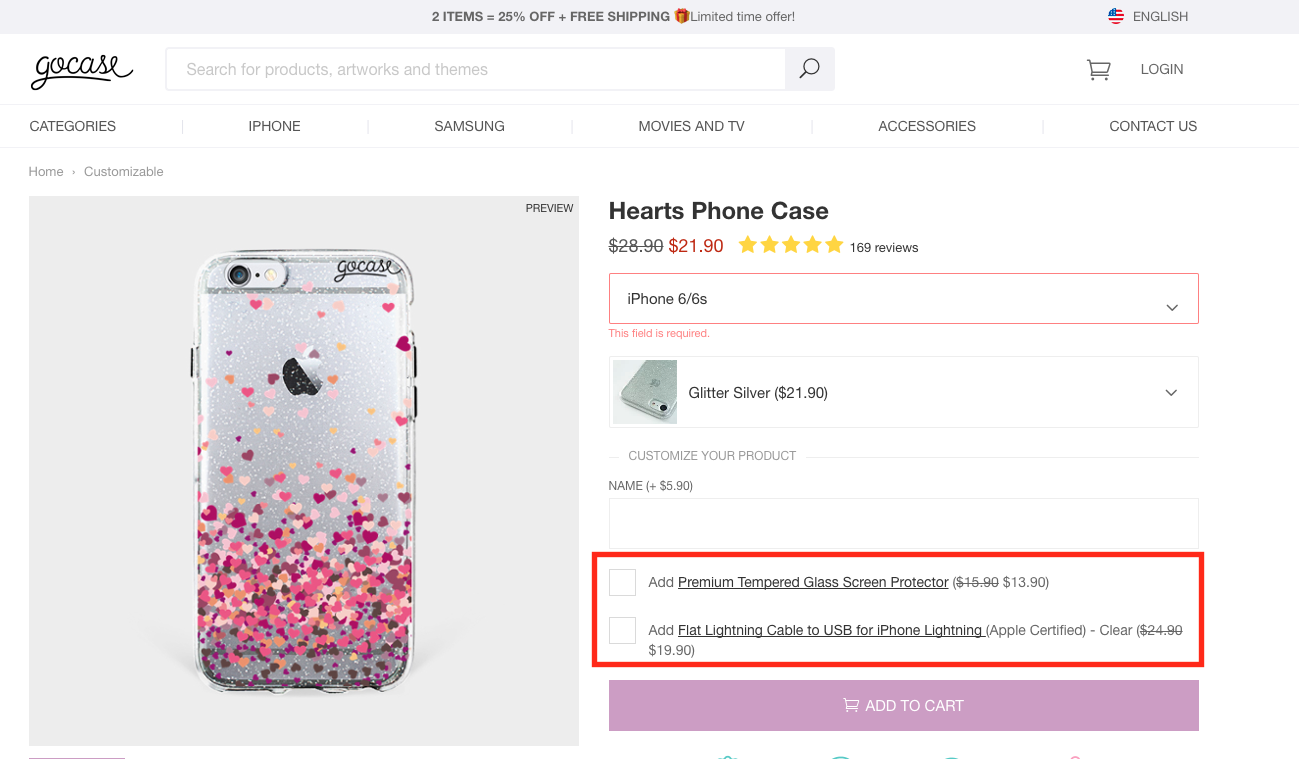Open the iPhone 6/6s model dropdown
Image resolution: width=1299 pixels, height=759 pixels.
[903, 299]
